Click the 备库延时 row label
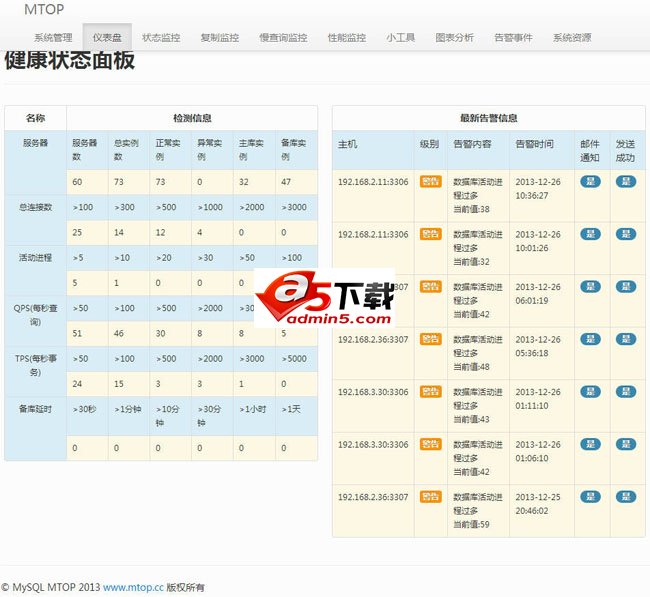 (35, 409)
